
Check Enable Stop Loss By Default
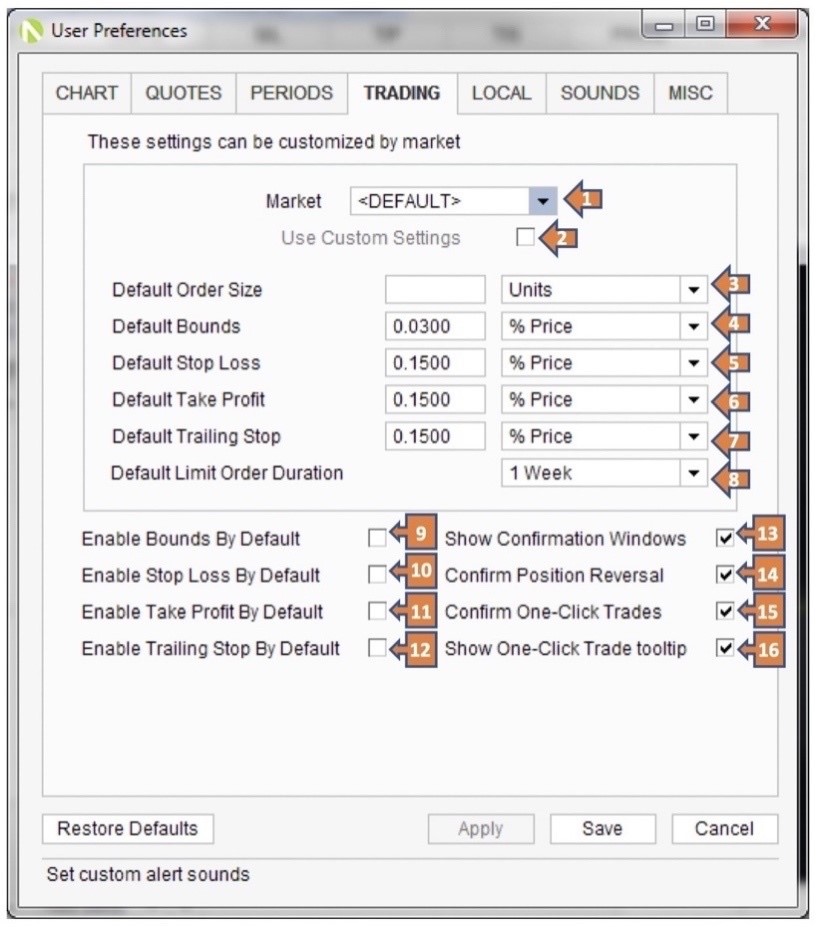(376, 575)
